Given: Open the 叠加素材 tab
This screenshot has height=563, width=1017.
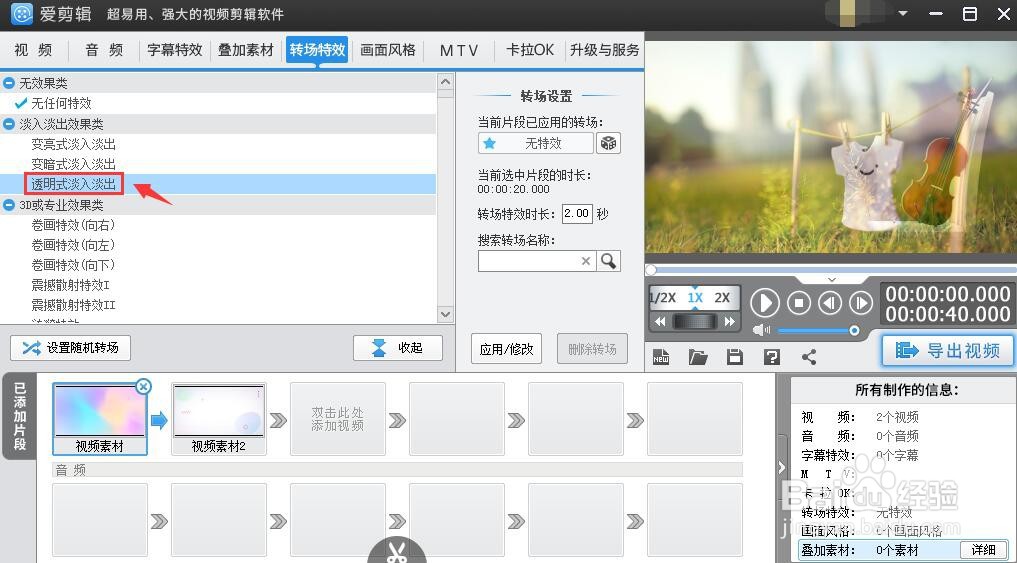Looking at the screenshot, I should point(246,51).
